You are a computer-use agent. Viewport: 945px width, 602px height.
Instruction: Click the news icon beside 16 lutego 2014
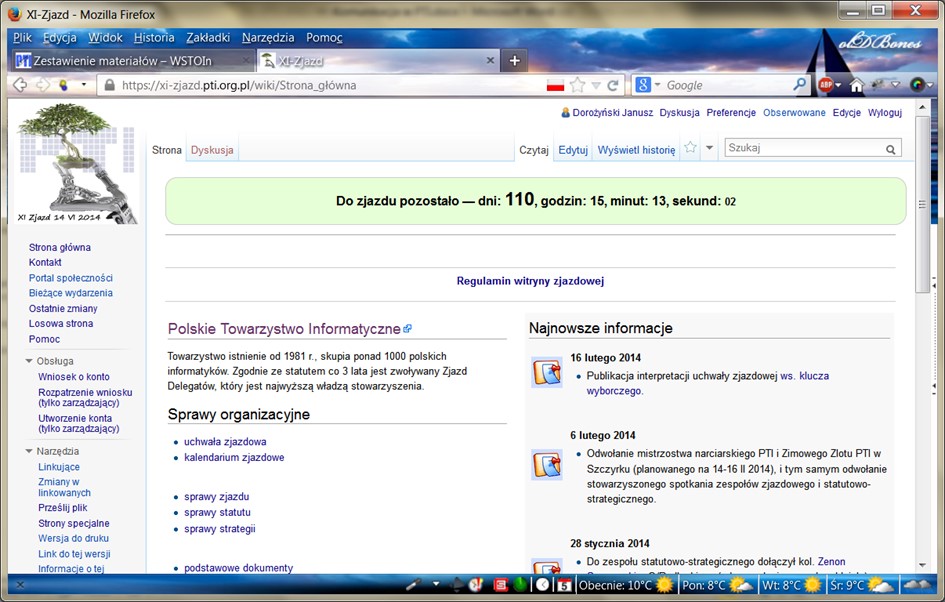click(x=547, y=372)
